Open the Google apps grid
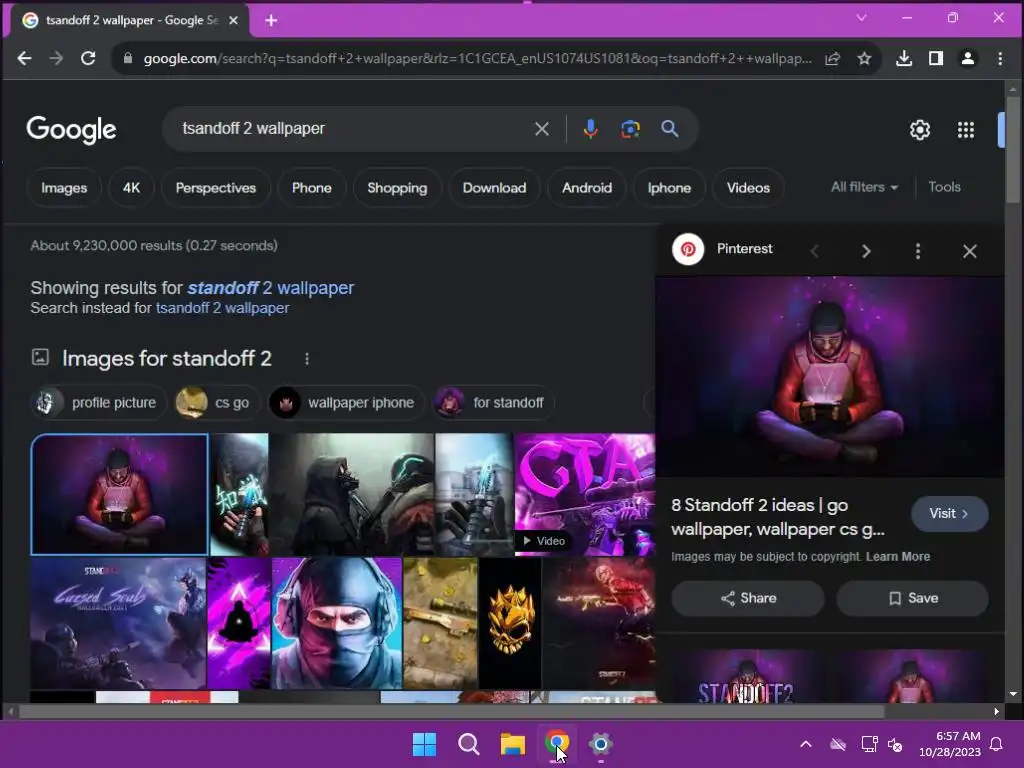This screenshot has height=768, width=1024. coord(965,130)
